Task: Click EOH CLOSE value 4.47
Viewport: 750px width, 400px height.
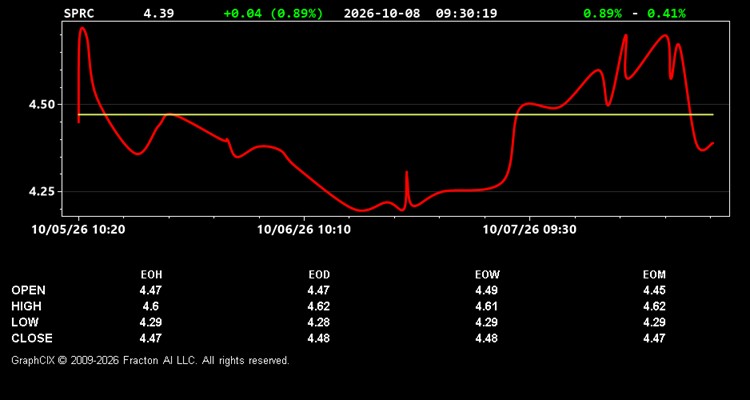Action: (151, 338)
